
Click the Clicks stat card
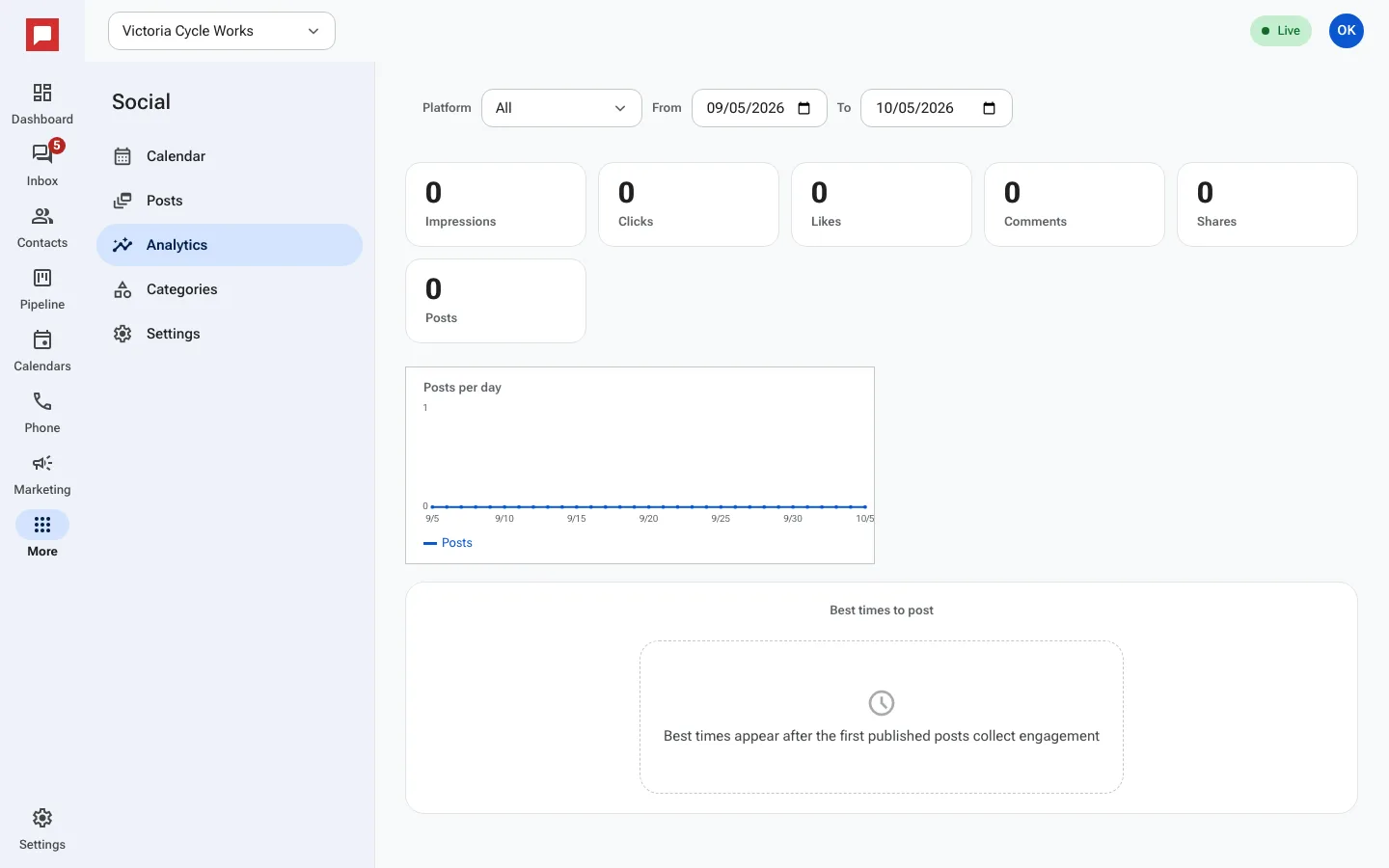(689, 204)
